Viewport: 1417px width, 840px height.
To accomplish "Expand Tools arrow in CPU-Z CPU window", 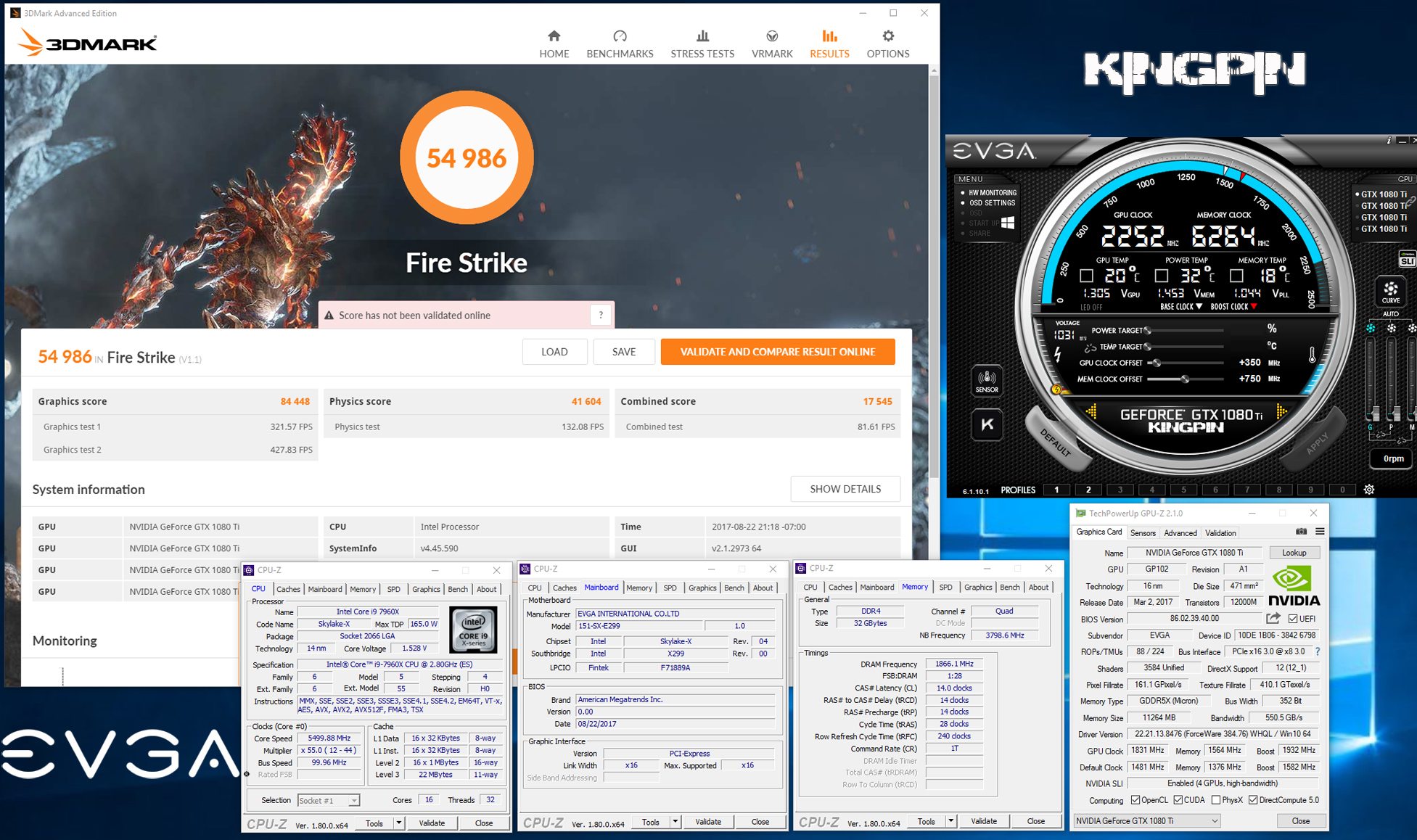I will (x=398, y=823).
